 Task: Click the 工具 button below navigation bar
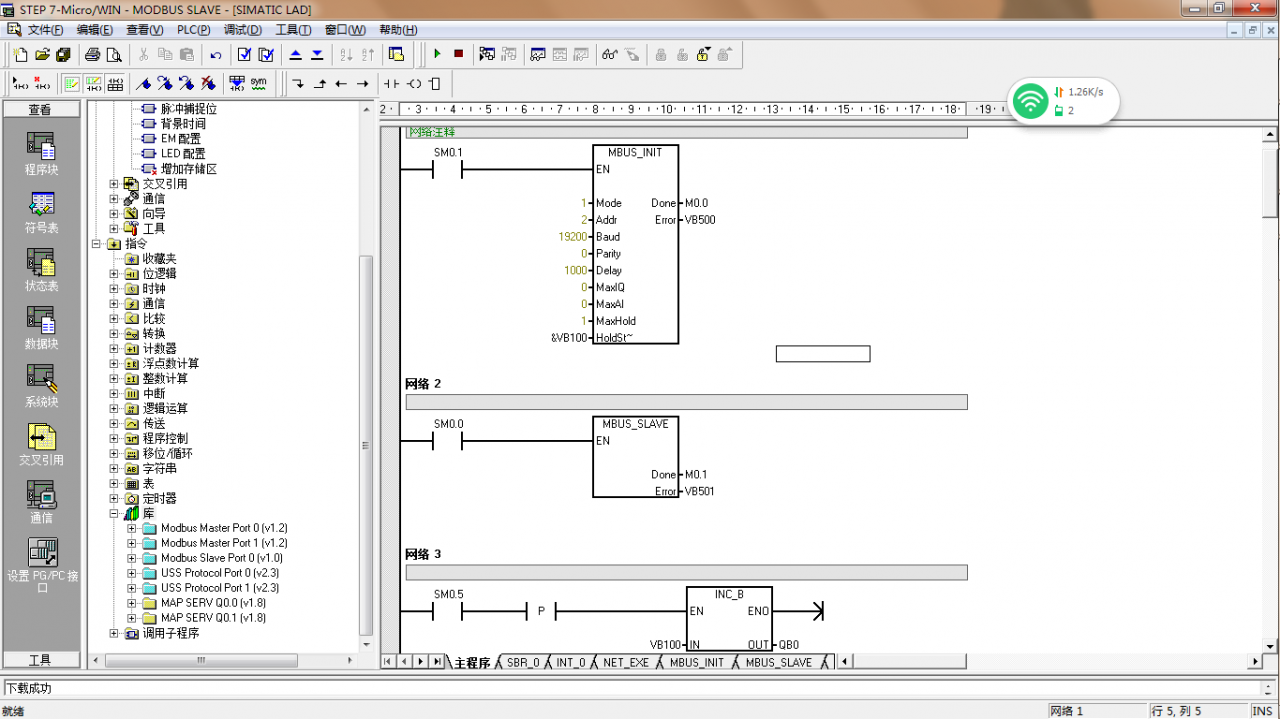pos(40,660)
